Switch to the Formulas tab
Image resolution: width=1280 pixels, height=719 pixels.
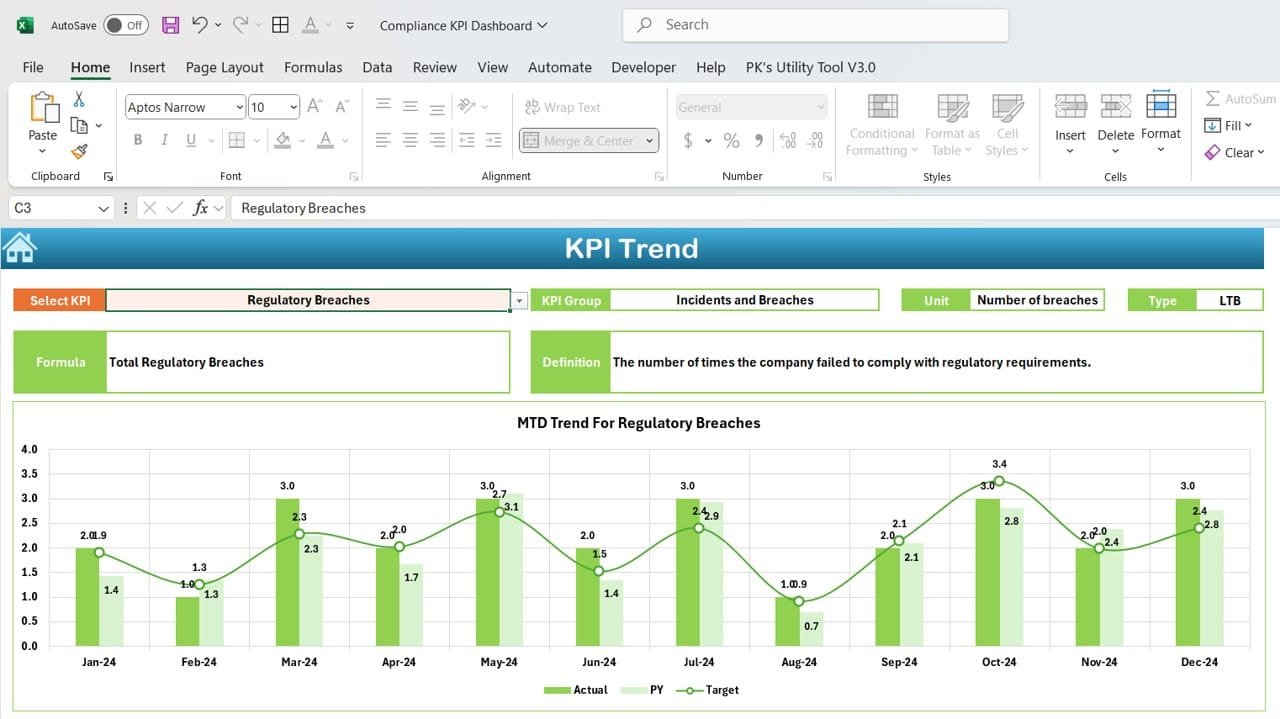(313, 67)
